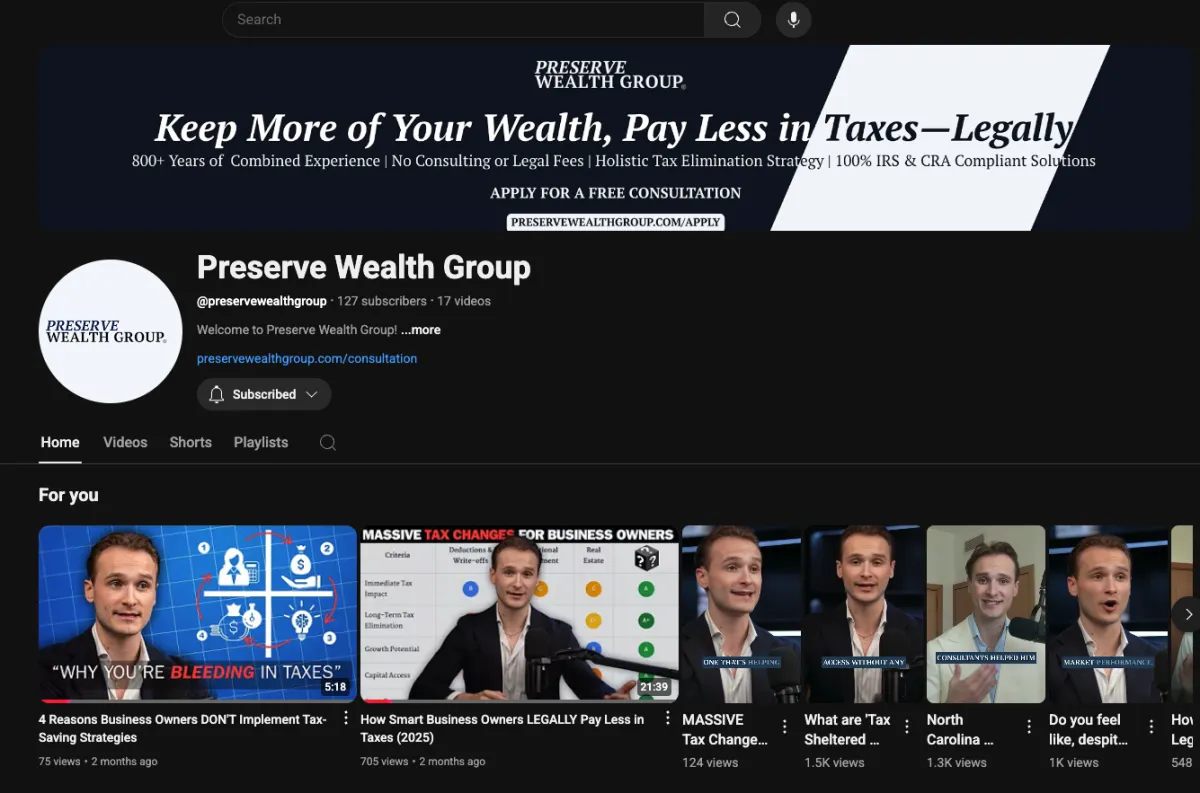Click the 'North Carolina...' short title
The width and height of the screenshot is (1200, 793).
[x=960, y=729]
